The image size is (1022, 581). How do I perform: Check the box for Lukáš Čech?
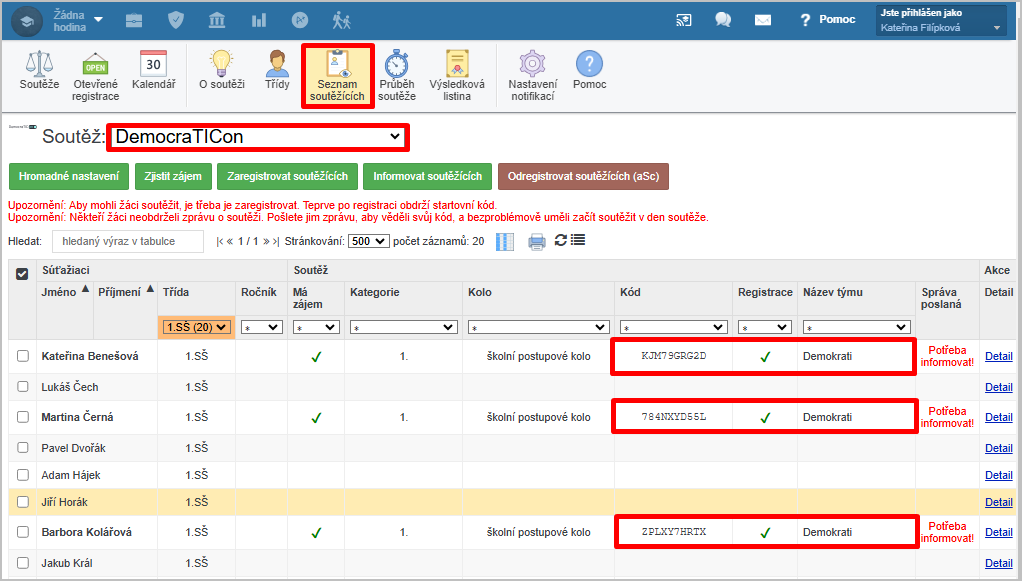click(x=23, y=387)
